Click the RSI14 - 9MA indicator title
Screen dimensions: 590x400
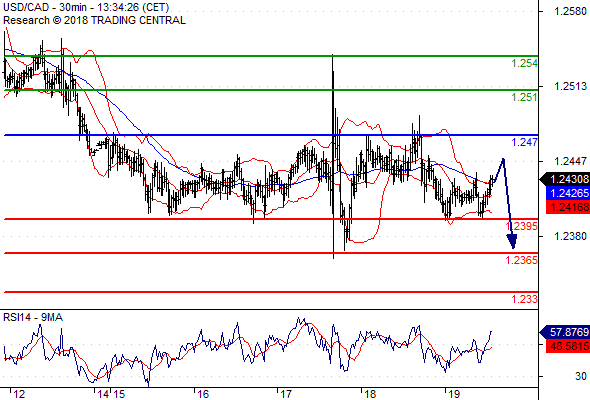(x=33, y=318)
